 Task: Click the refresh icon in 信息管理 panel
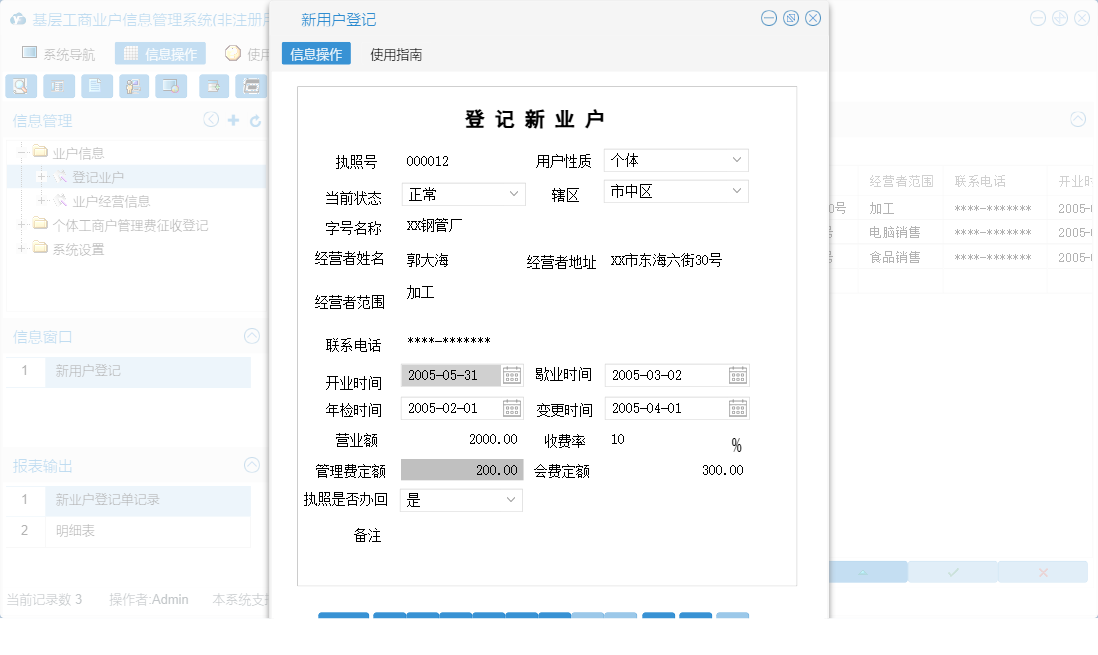(254, 120)
